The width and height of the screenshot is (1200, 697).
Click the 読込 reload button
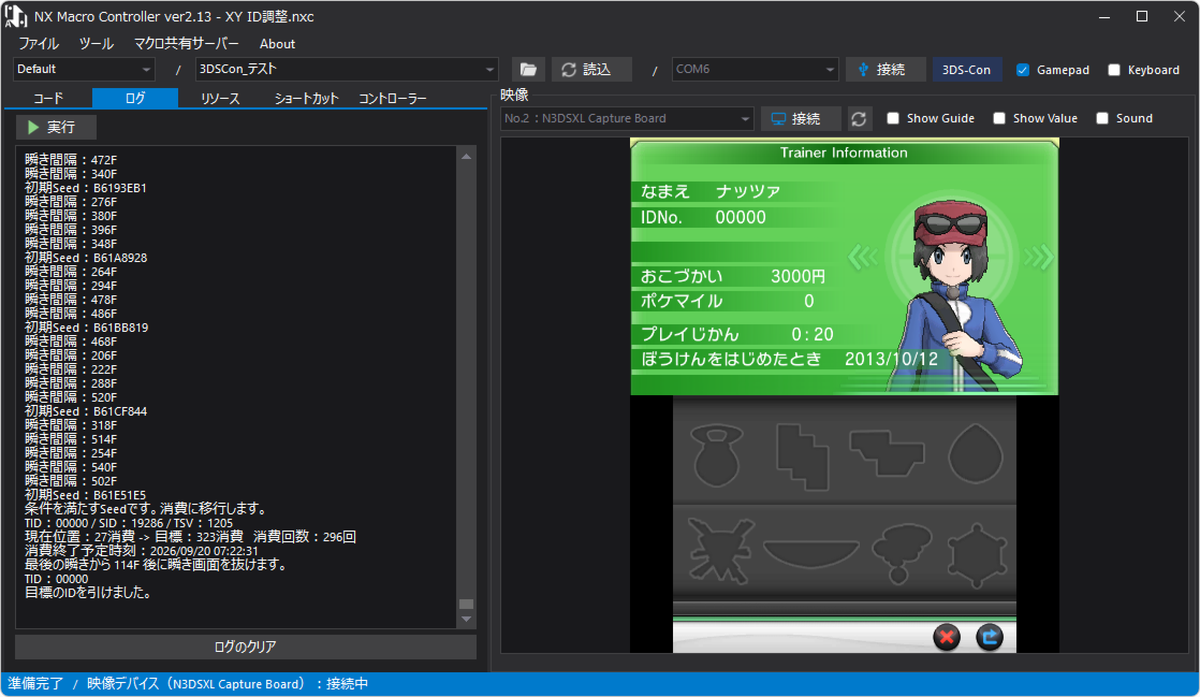tap(592, 69)
